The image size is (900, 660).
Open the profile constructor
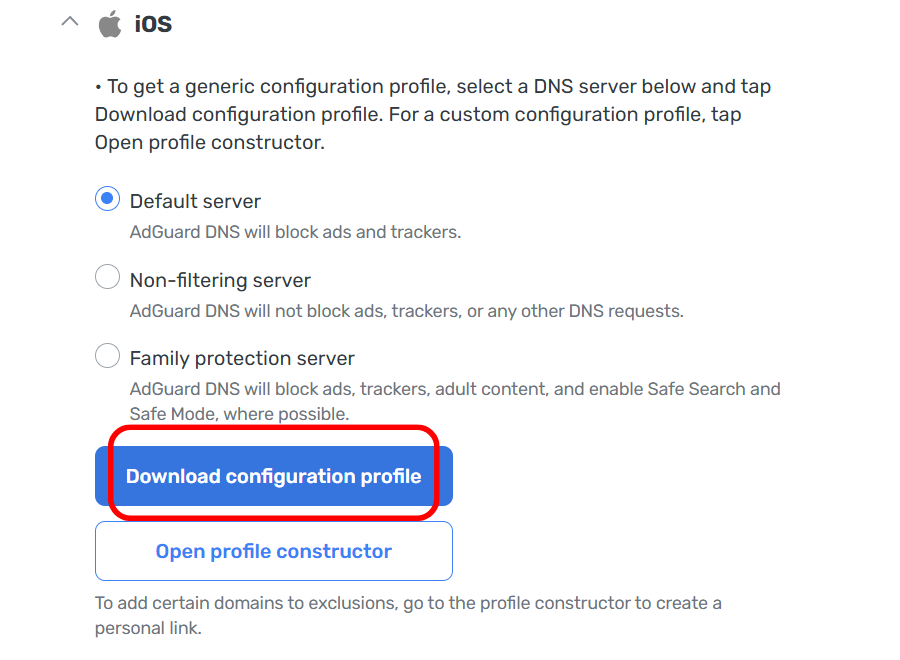click(274, 551)
